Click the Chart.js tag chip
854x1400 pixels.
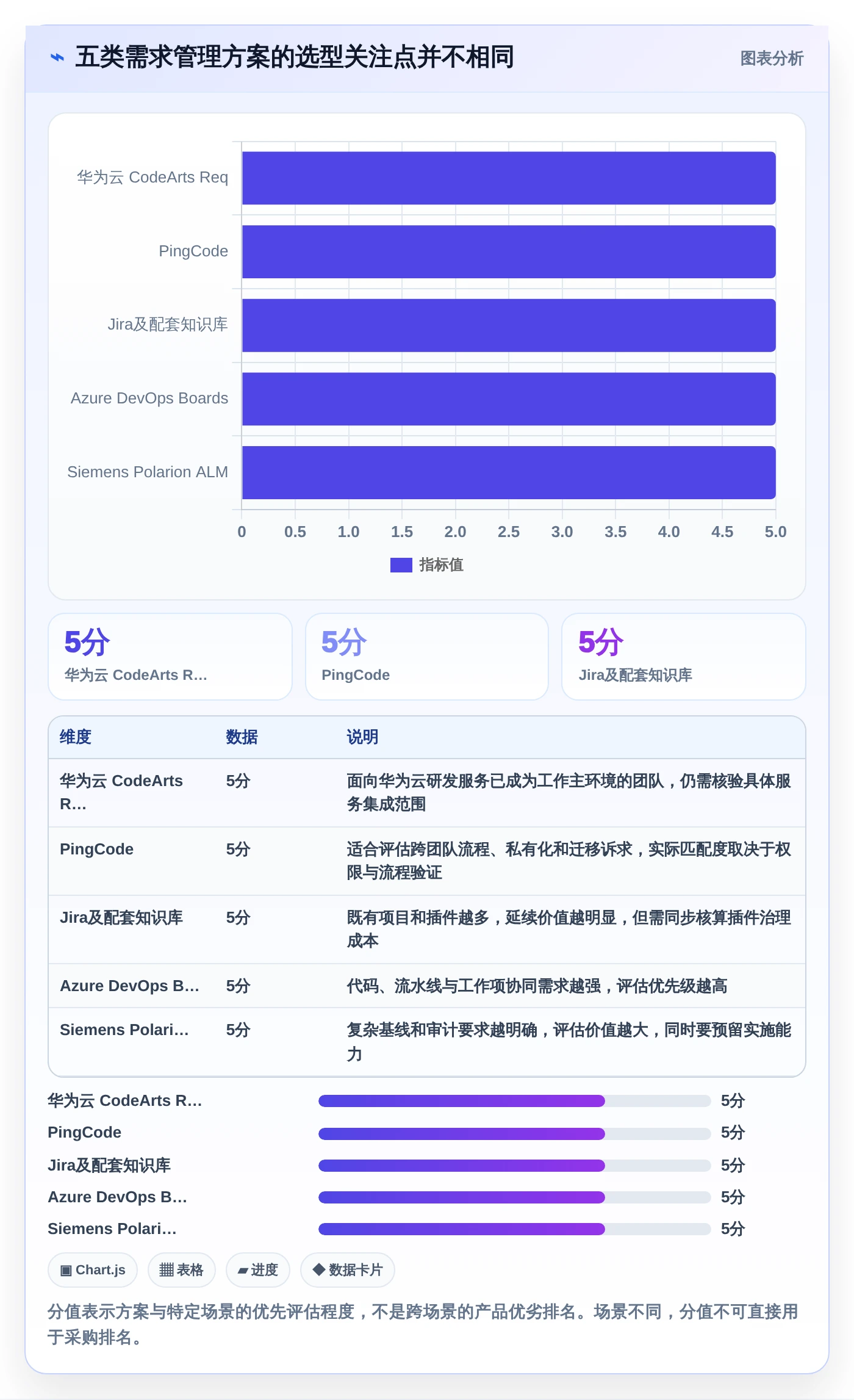point(93,1270)
